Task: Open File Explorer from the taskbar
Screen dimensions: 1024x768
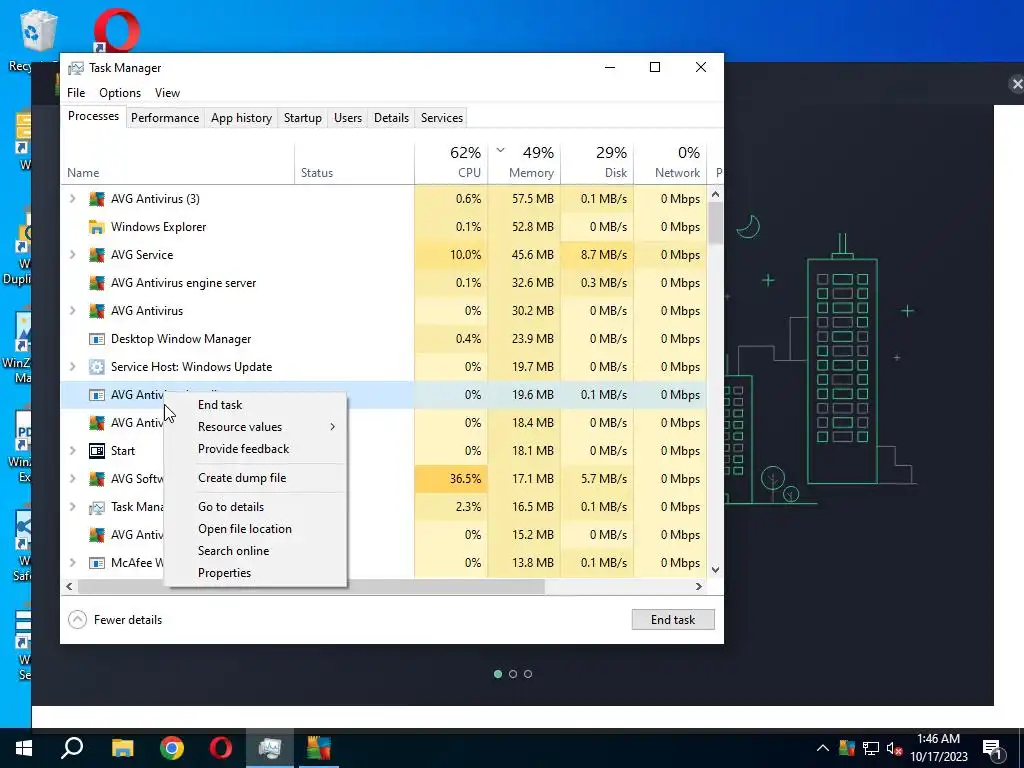Action: point(122,748)
